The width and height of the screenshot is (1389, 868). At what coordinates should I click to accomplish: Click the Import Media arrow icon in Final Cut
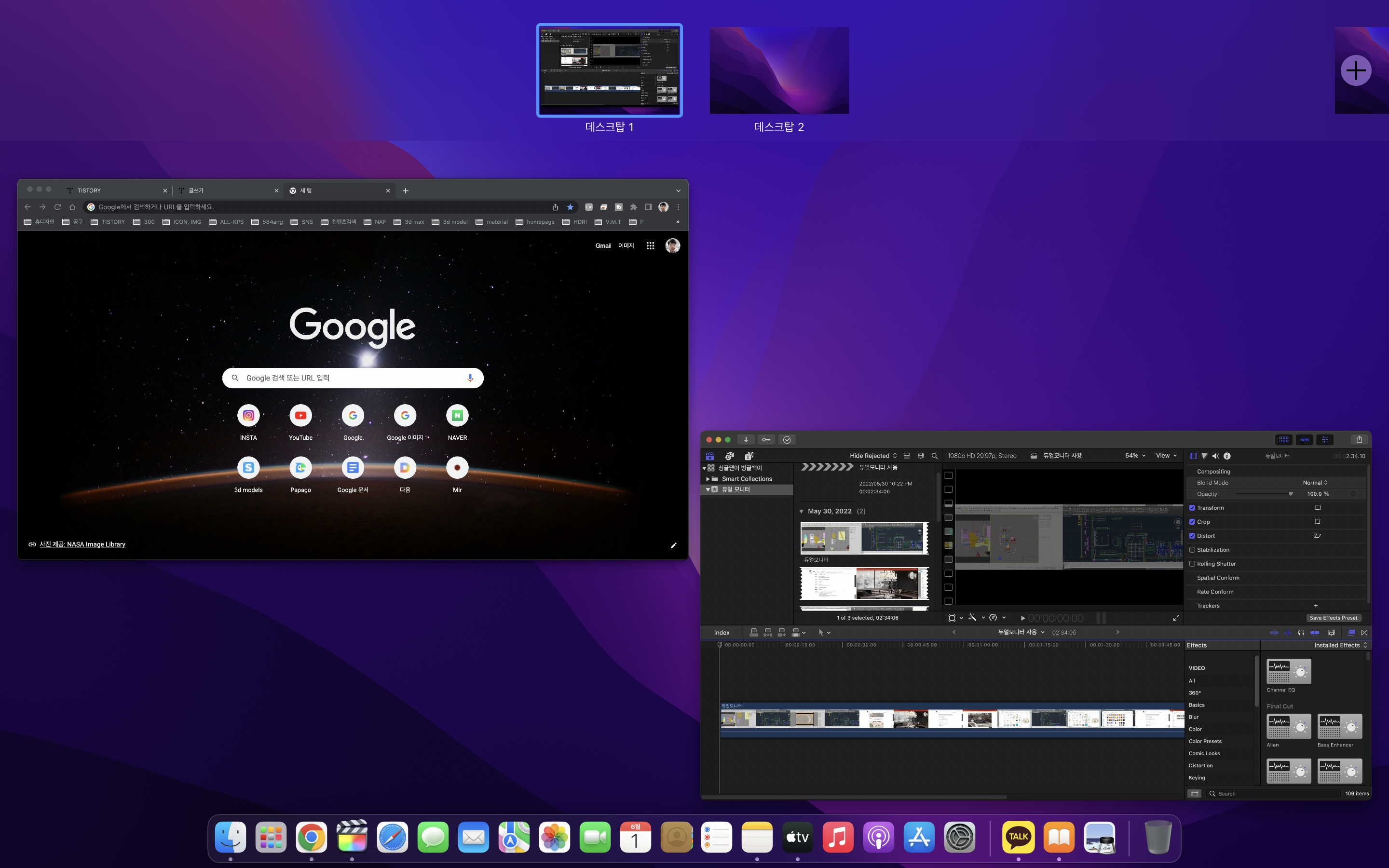pos(746,440)
